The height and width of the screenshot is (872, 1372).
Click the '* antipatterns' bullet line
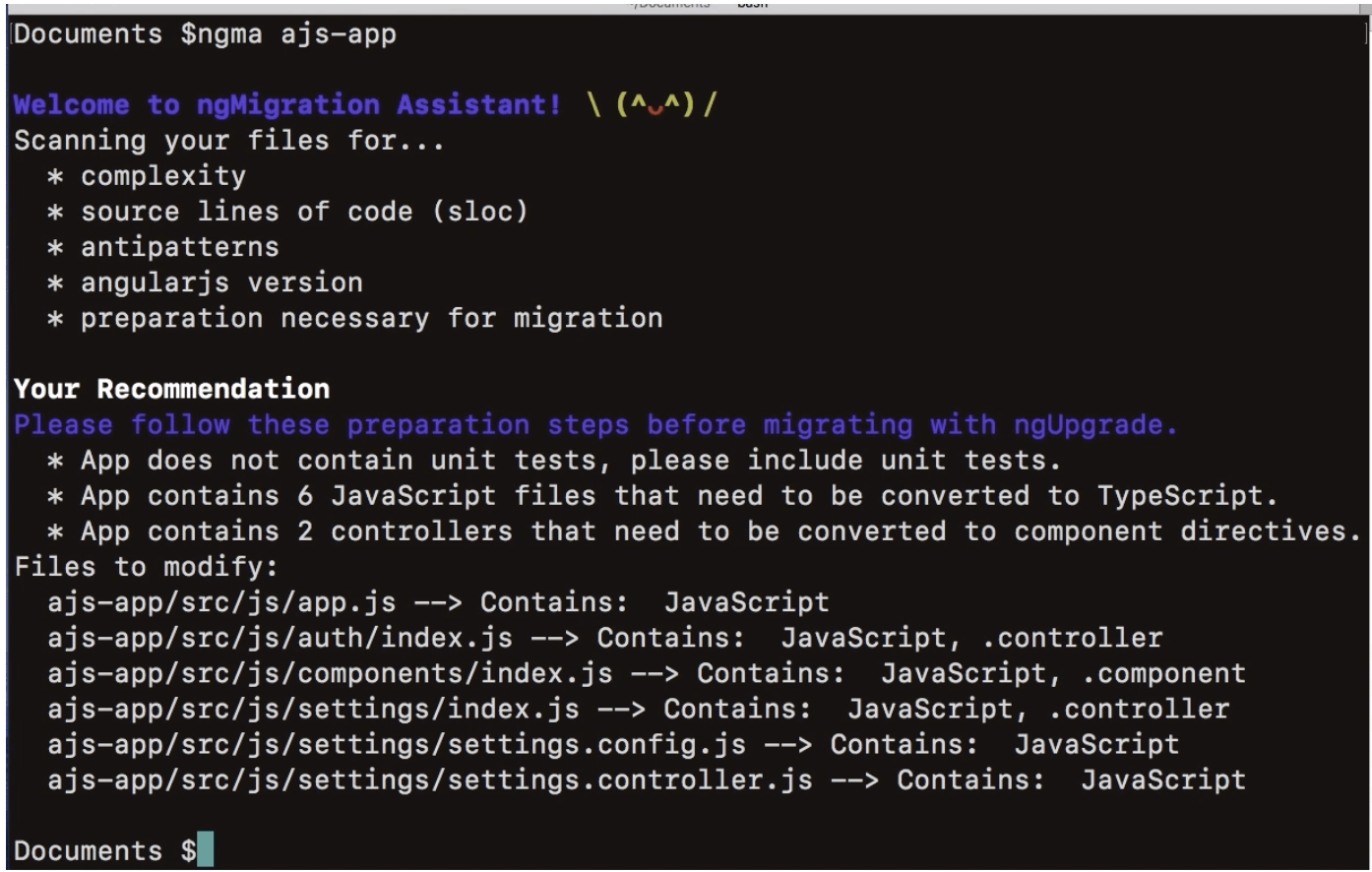(163, 247)
